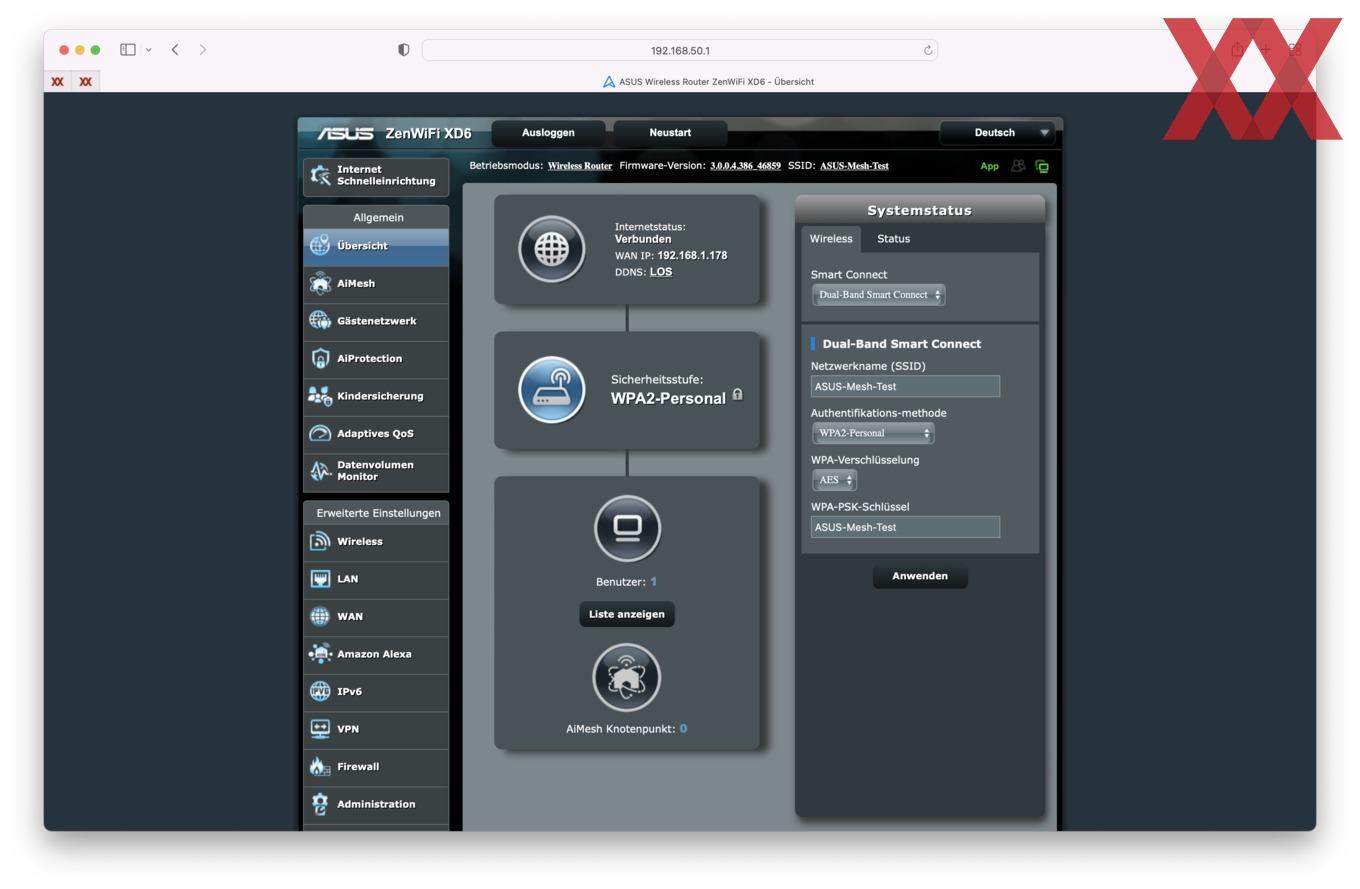Screen dimensions: 1360x889
Task: Open the Authentifikations-methode dropdown
Action: click(873, 433)
